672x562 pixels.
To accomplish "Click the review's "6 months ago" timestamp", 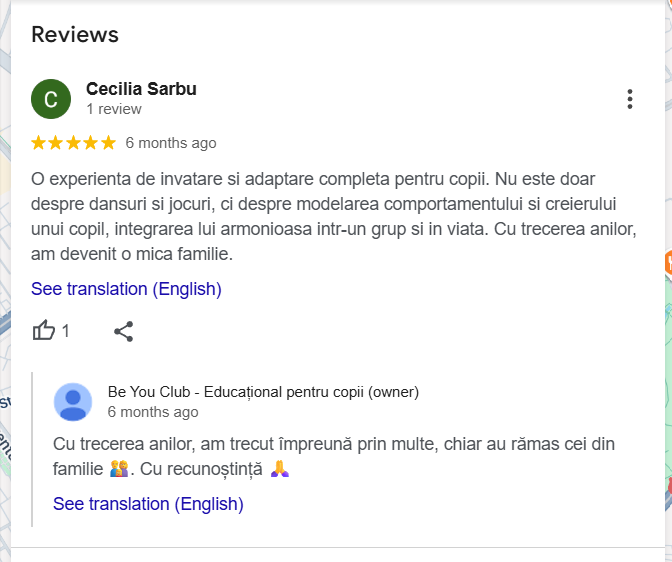I will click(x=171, y=143).
